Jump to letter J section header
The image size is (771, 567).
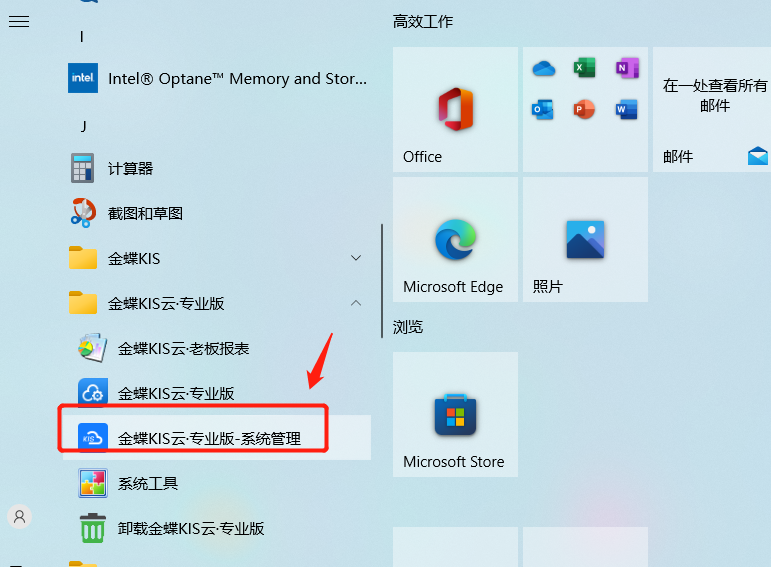tap(84, 126)
